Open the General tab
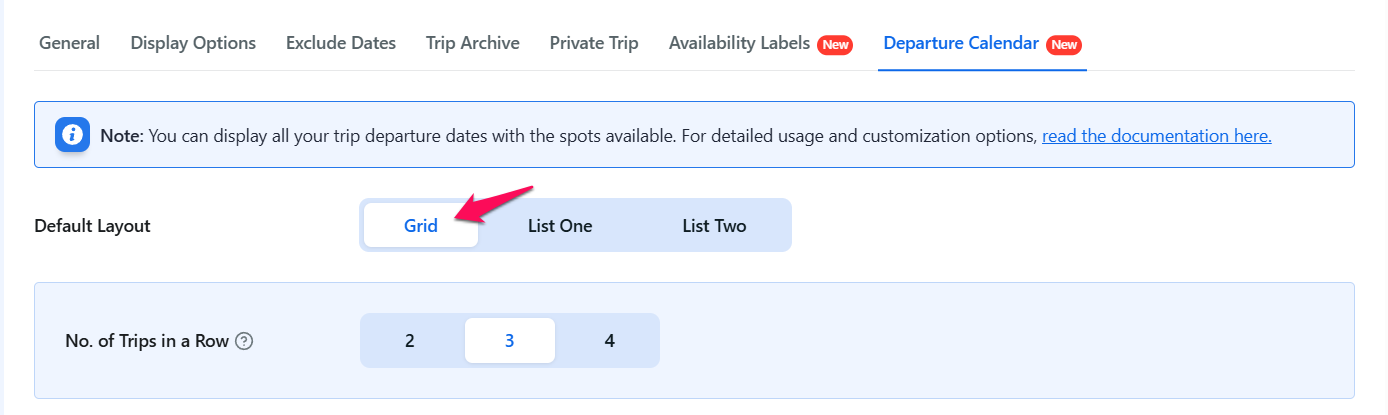The image size is (1388, 415). point(69,43)
